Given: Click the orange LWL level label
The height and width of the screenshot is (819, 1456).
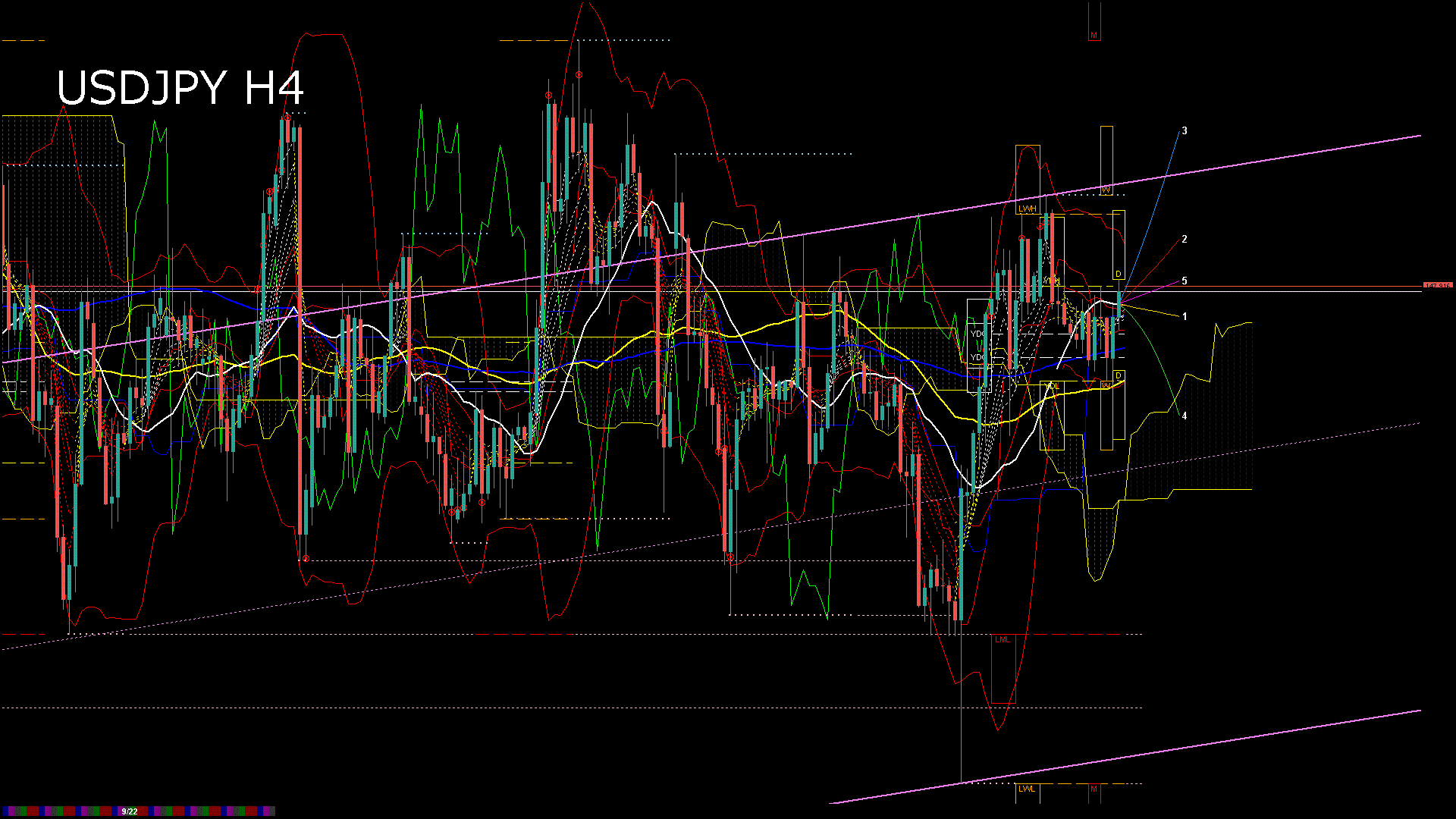Looking at the screenshot, I should (1027, 789).
